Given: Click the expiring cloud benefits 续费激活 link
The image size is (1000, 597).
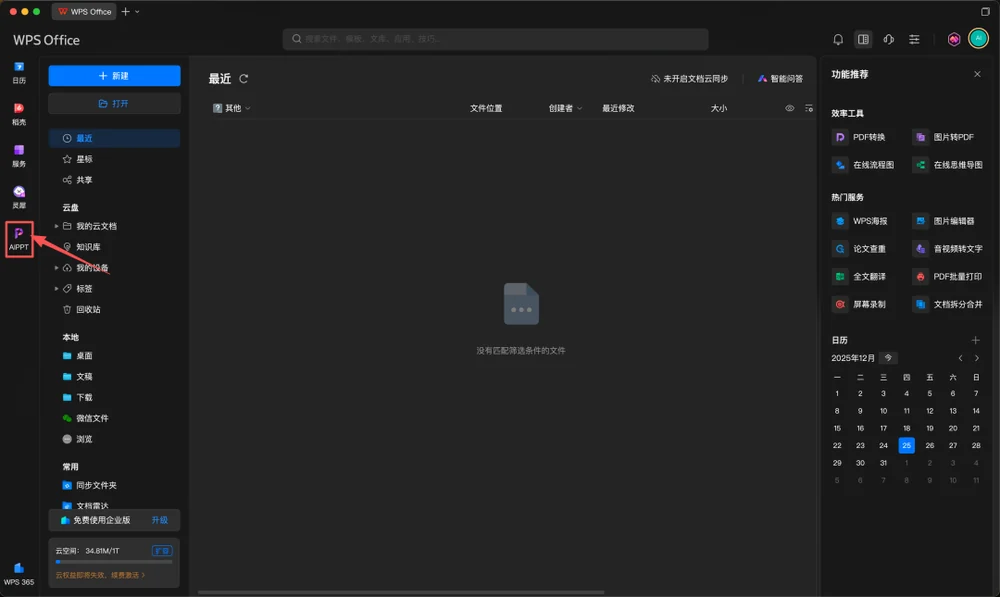Looking at the screenshot, I should pos(100,575).
